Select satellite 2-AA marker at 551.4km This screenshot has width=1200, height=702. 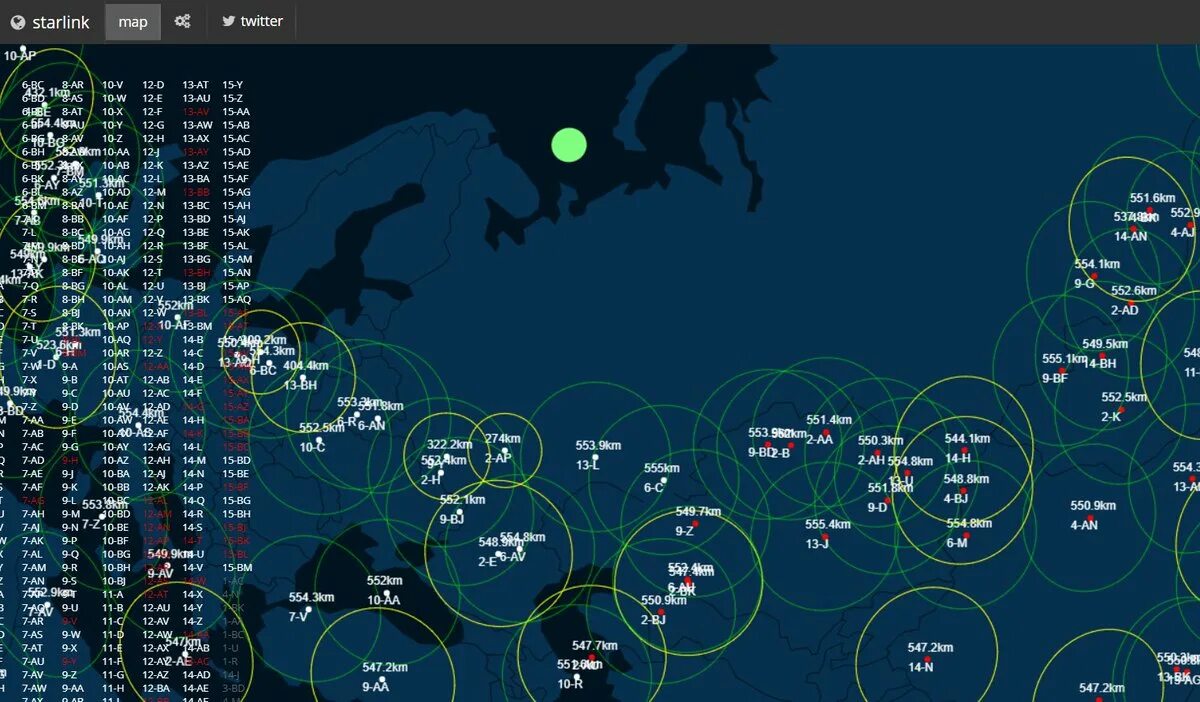827,432
